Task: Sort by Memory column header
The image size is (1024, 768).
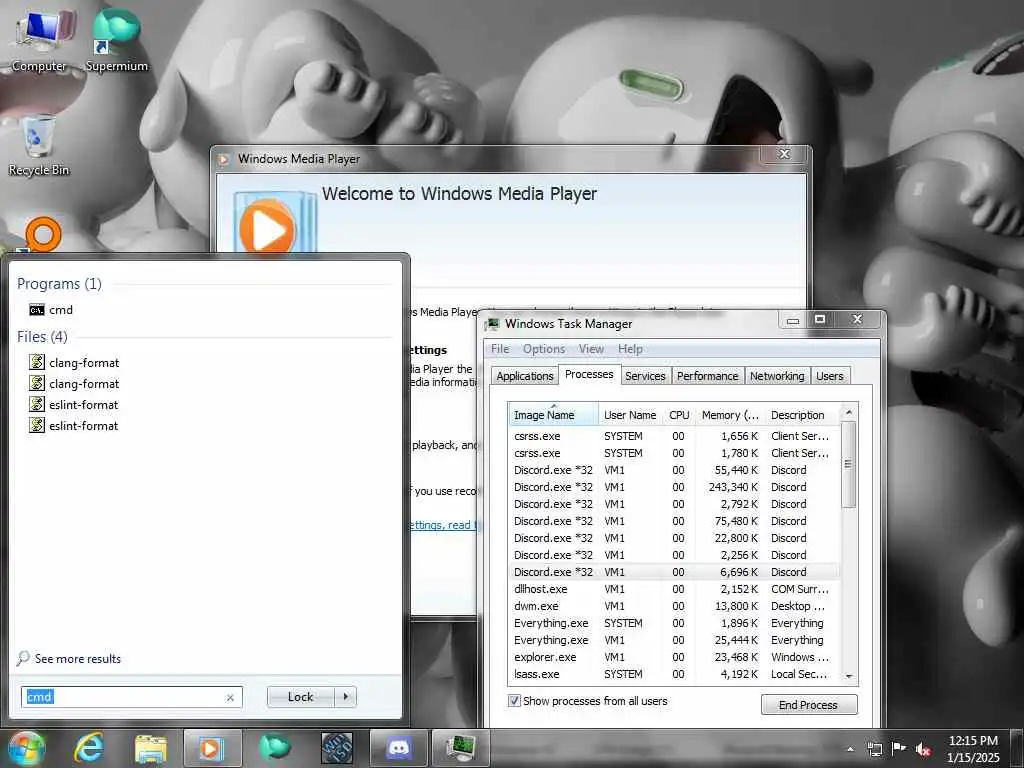Action: pyautogui.click(x=730, y=415)
